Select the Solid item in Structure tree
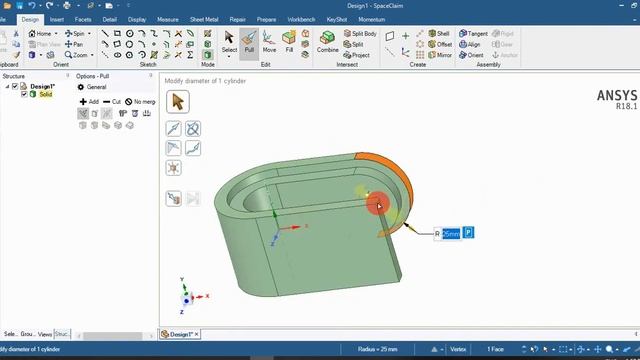 click(46, 94)
